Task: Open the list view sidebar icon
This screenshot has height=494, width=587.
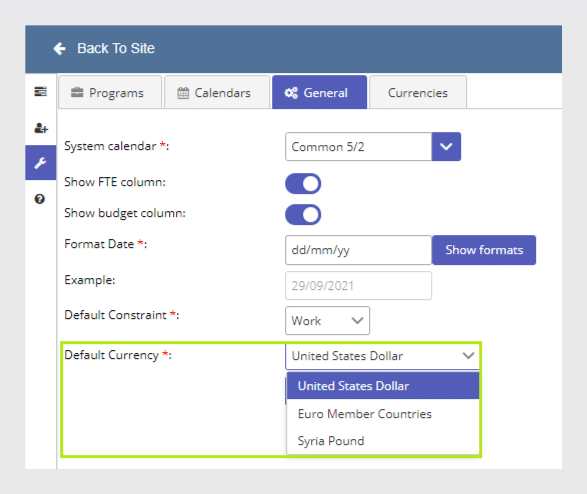Action: pos(40,91)
